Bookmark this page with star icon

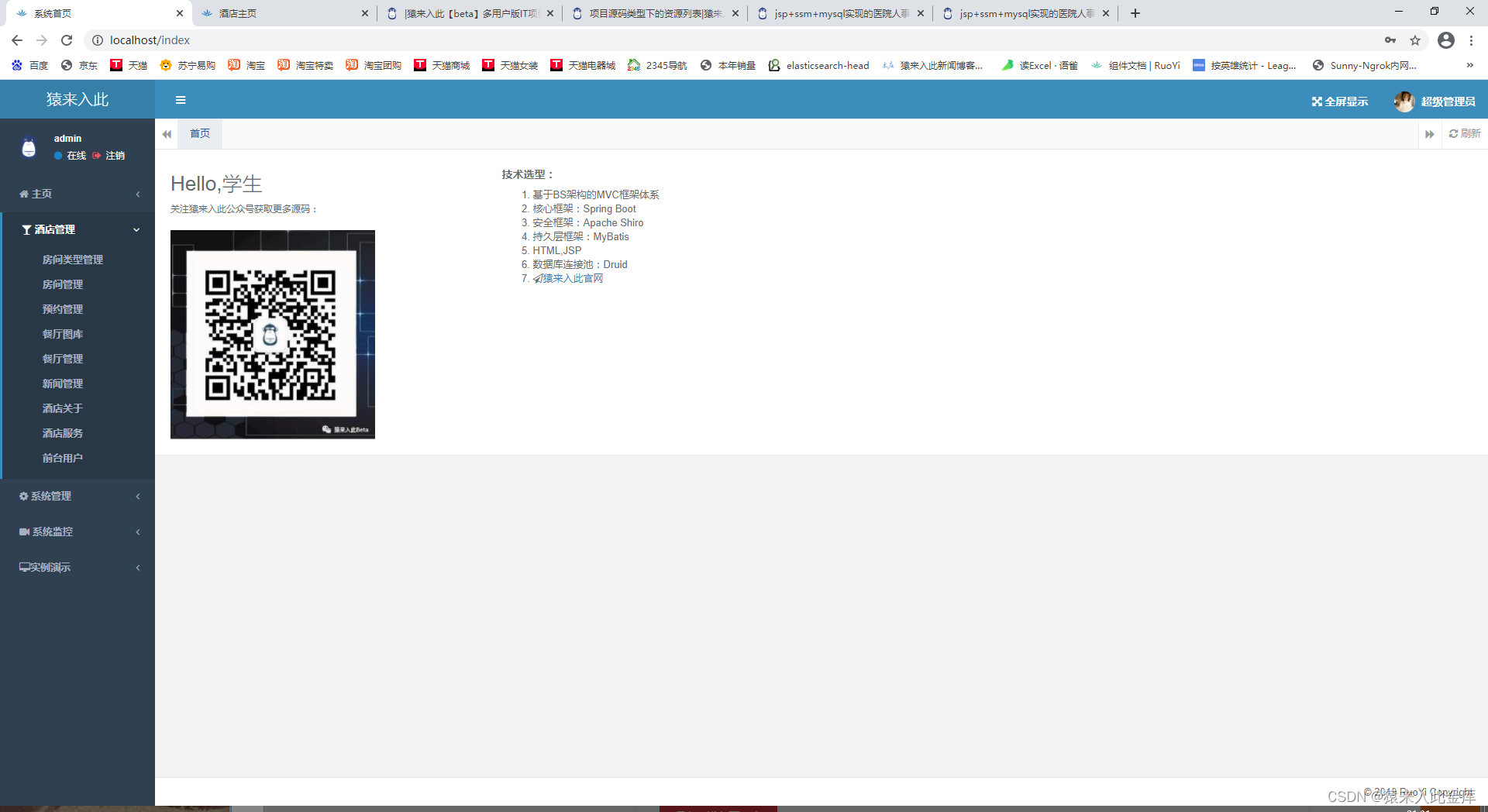(x=1415, y=40)
